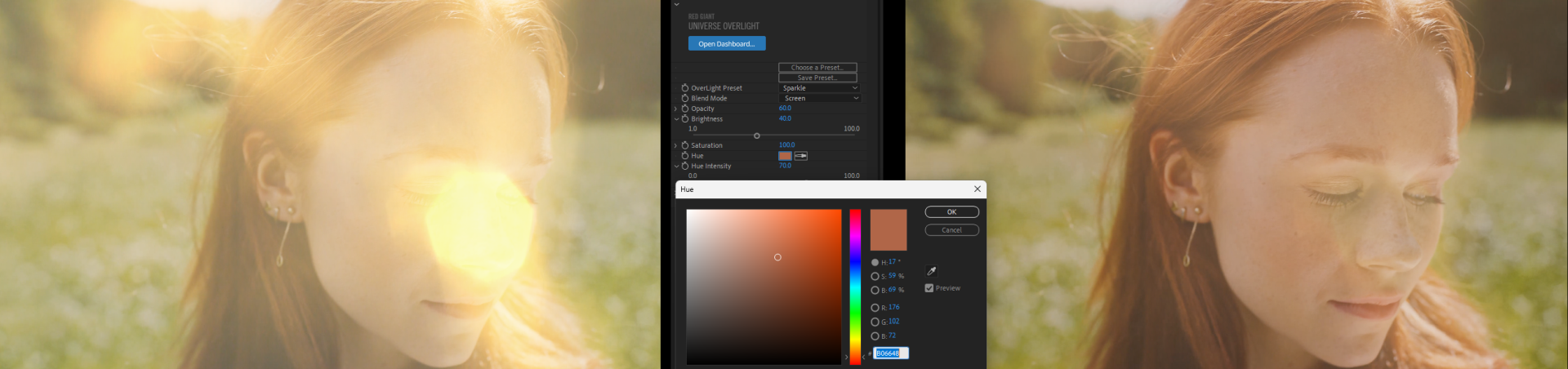Click the H value 17 in dialog
This screenshot has width=1568, height=369.
pyautogui.click(x=893, y=262)
